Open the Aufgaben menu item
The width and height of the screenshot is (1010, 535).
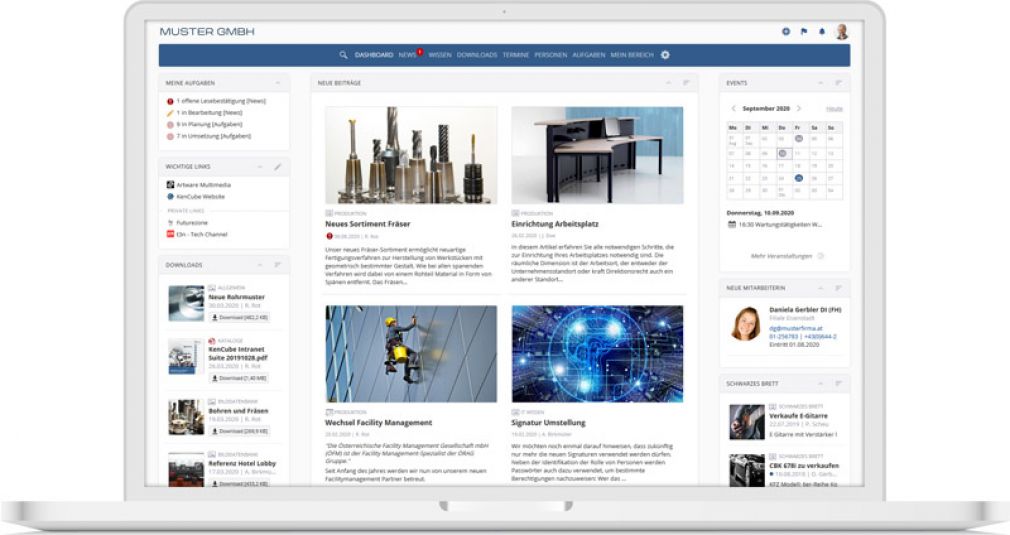point(589,55)
